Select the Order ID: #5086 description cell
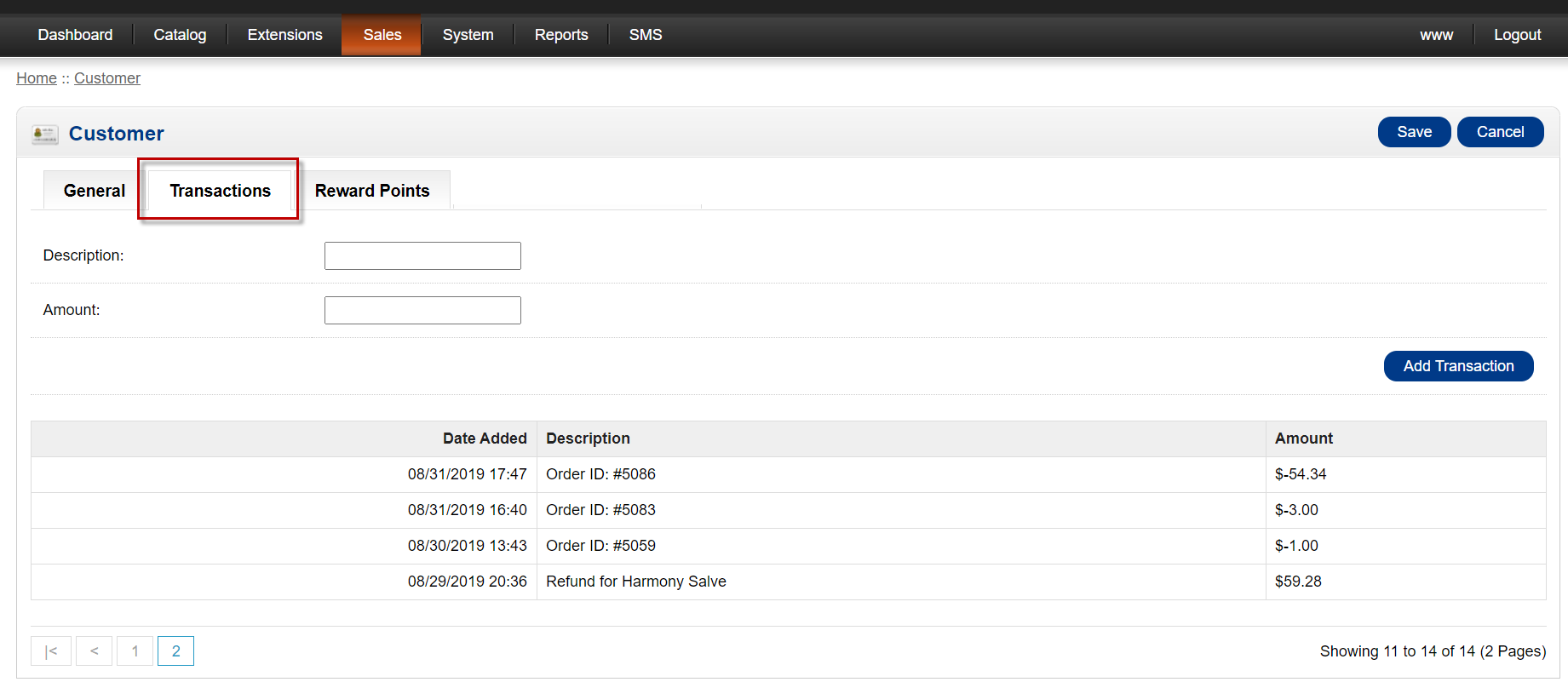 901,474
